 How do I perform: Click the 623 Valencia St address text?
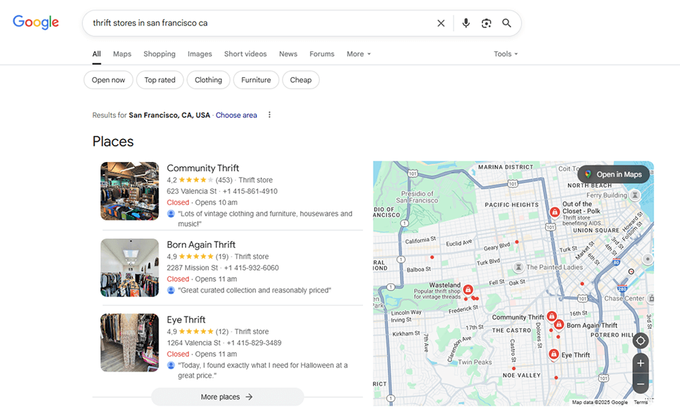point(192,191)
